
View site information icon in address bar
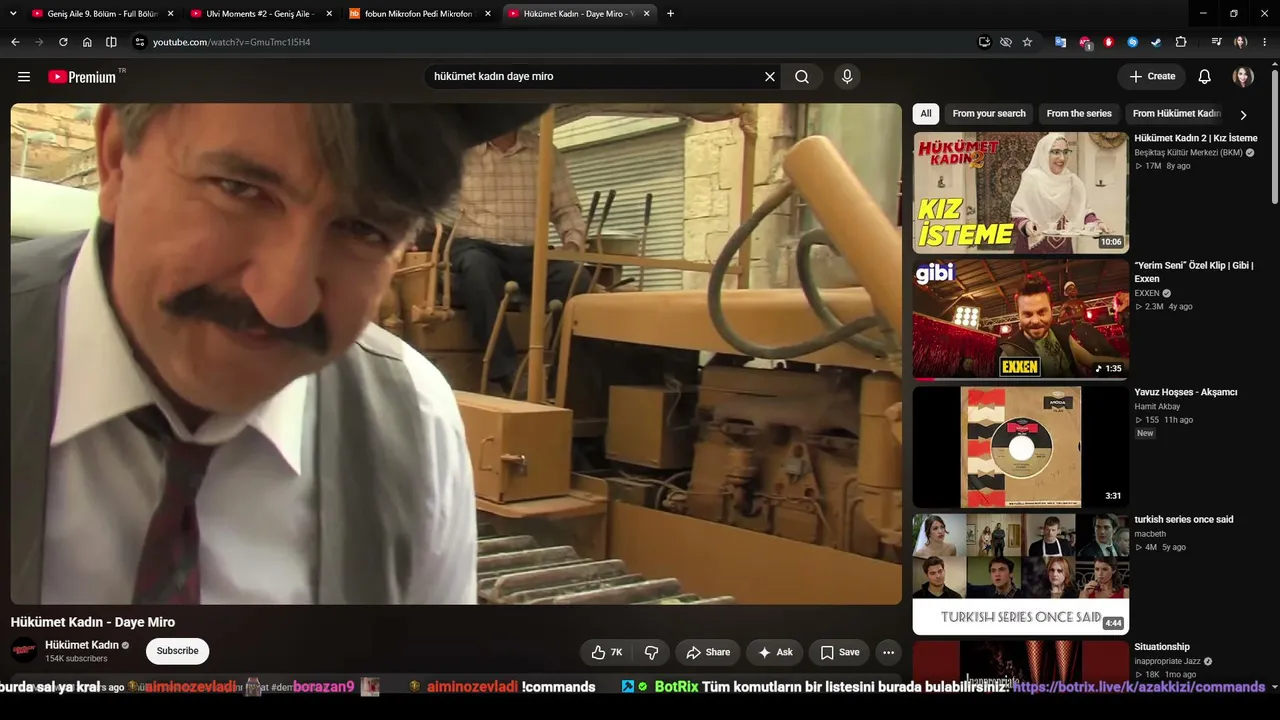tap(140, 42)
